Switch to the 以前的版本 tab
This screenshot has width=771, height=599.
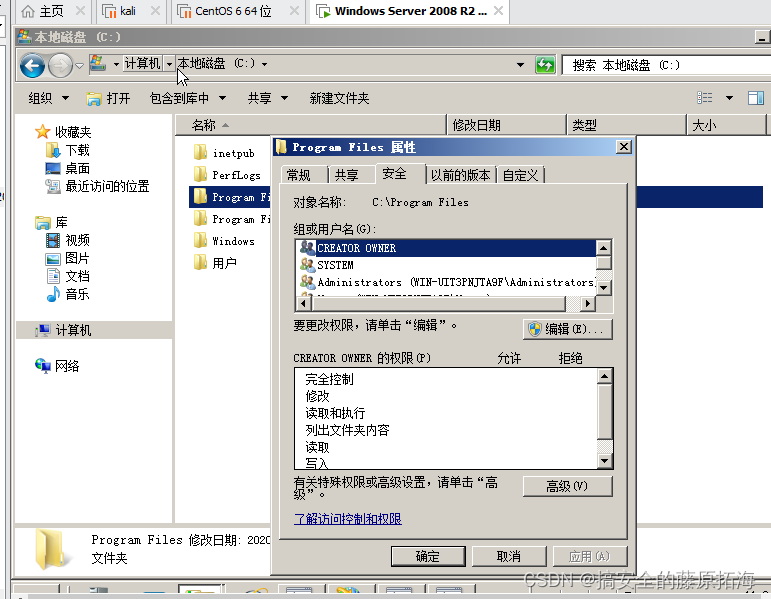[x=461, y=175]
